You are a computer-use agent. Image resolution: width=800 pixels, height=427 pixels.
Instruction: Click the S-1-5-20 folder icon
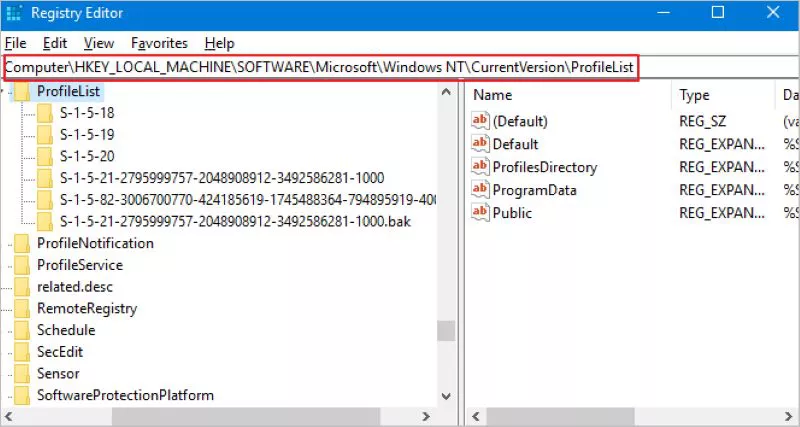[45, 157]
